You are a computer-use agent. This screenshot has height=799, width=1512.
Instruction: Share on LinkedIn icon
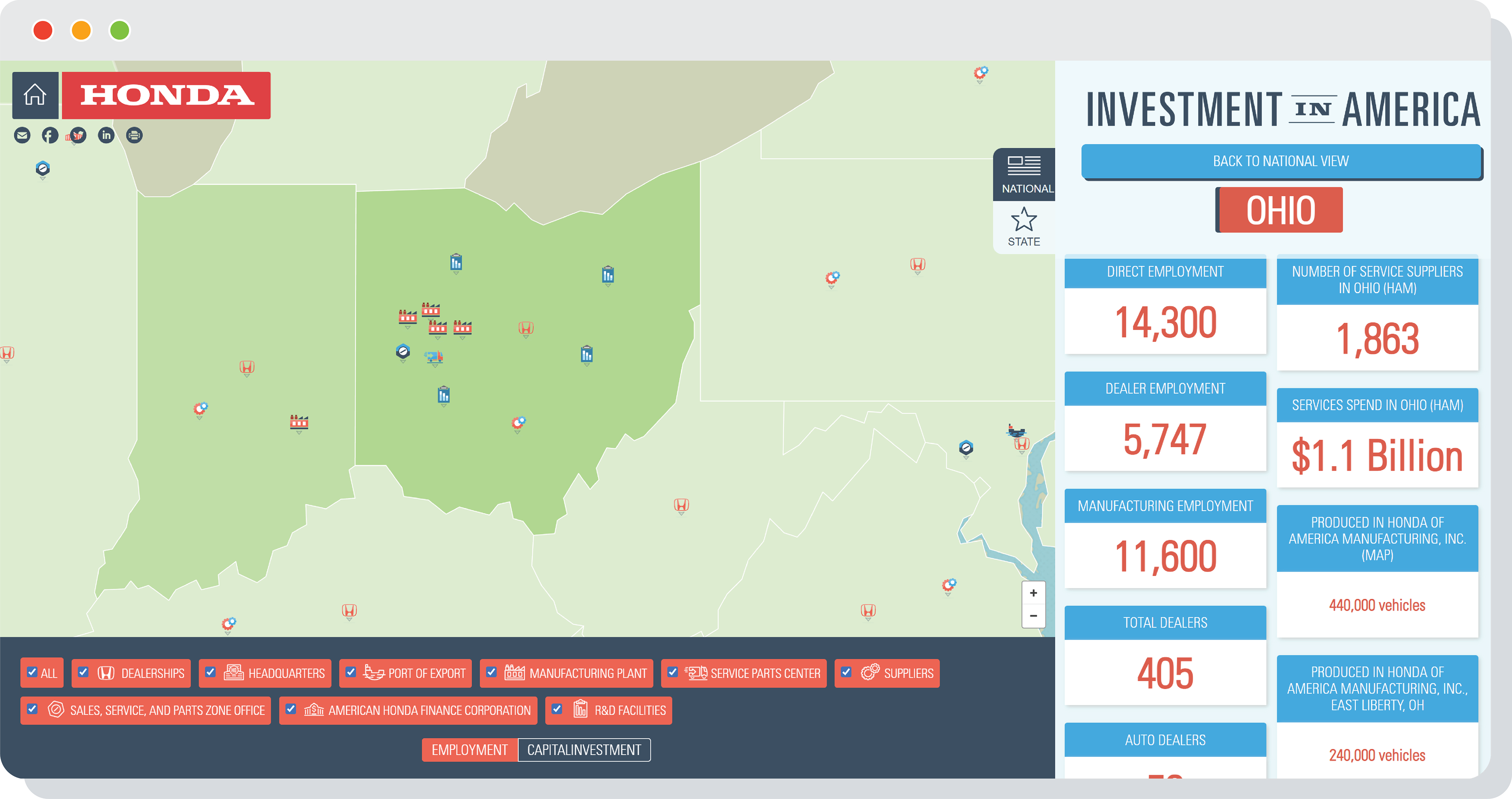[106, 136]
